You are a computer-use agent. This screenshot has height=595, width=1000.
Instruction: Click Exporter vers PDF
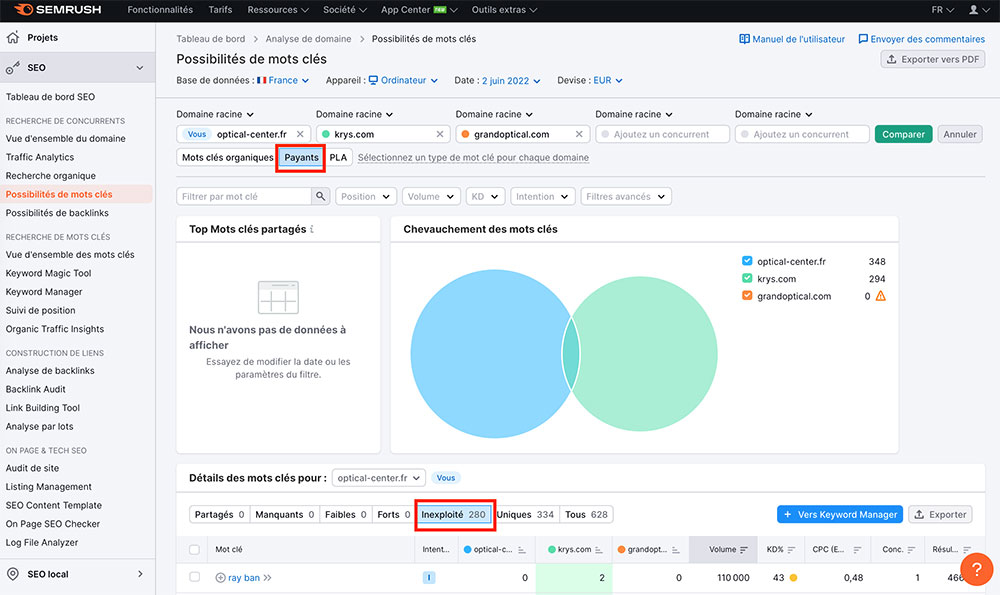pos(933,59)
